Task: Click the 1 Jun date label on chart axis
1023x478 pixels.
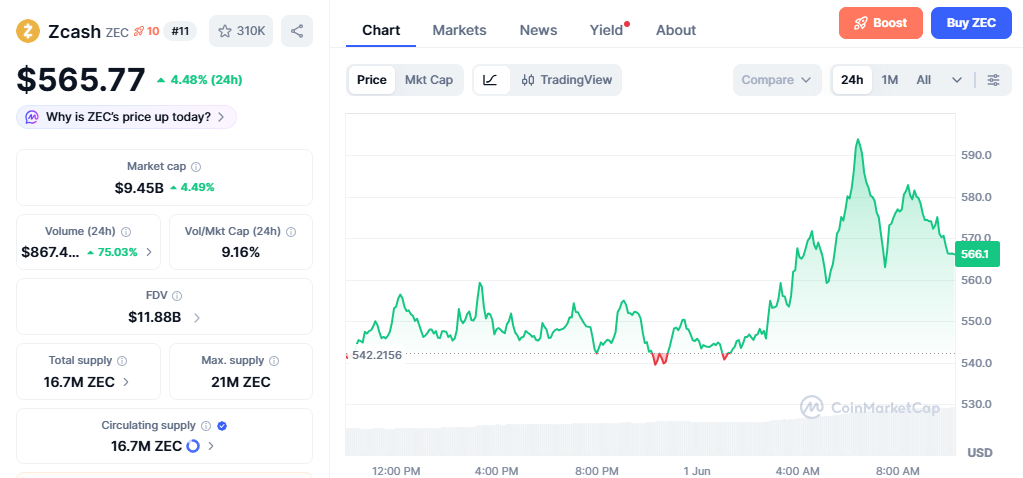Action: tap(697, 471)
